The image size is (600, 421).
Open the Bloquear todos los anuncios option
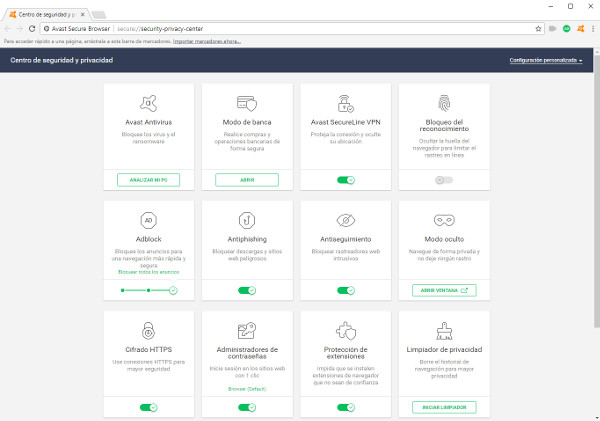[149, 272]
